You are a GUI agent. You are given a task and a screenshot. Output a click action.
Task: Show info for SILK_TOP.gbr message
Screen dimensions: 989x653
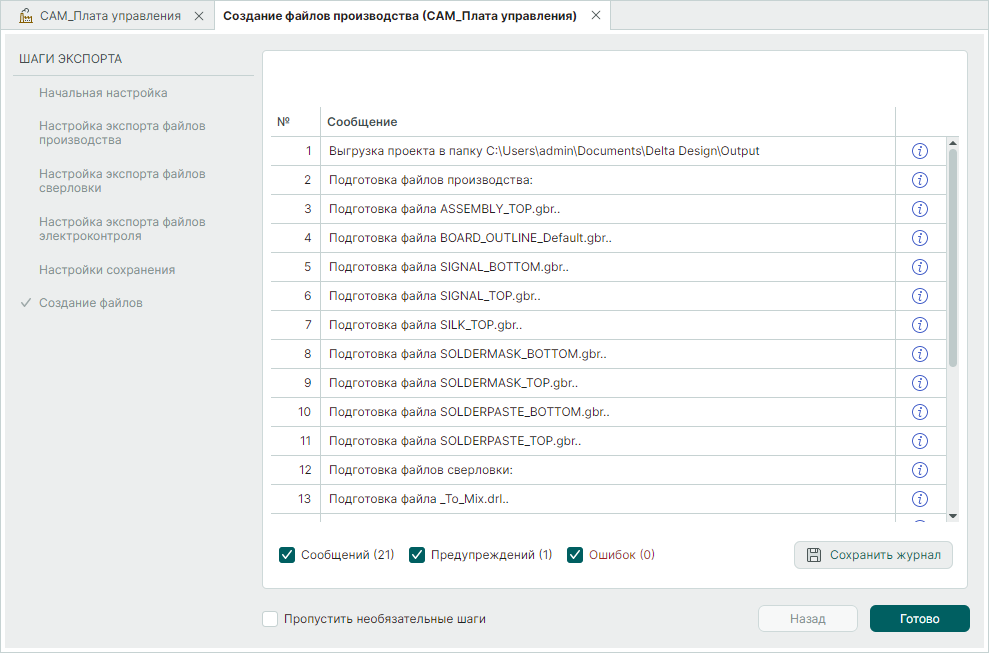click(920, 325)
